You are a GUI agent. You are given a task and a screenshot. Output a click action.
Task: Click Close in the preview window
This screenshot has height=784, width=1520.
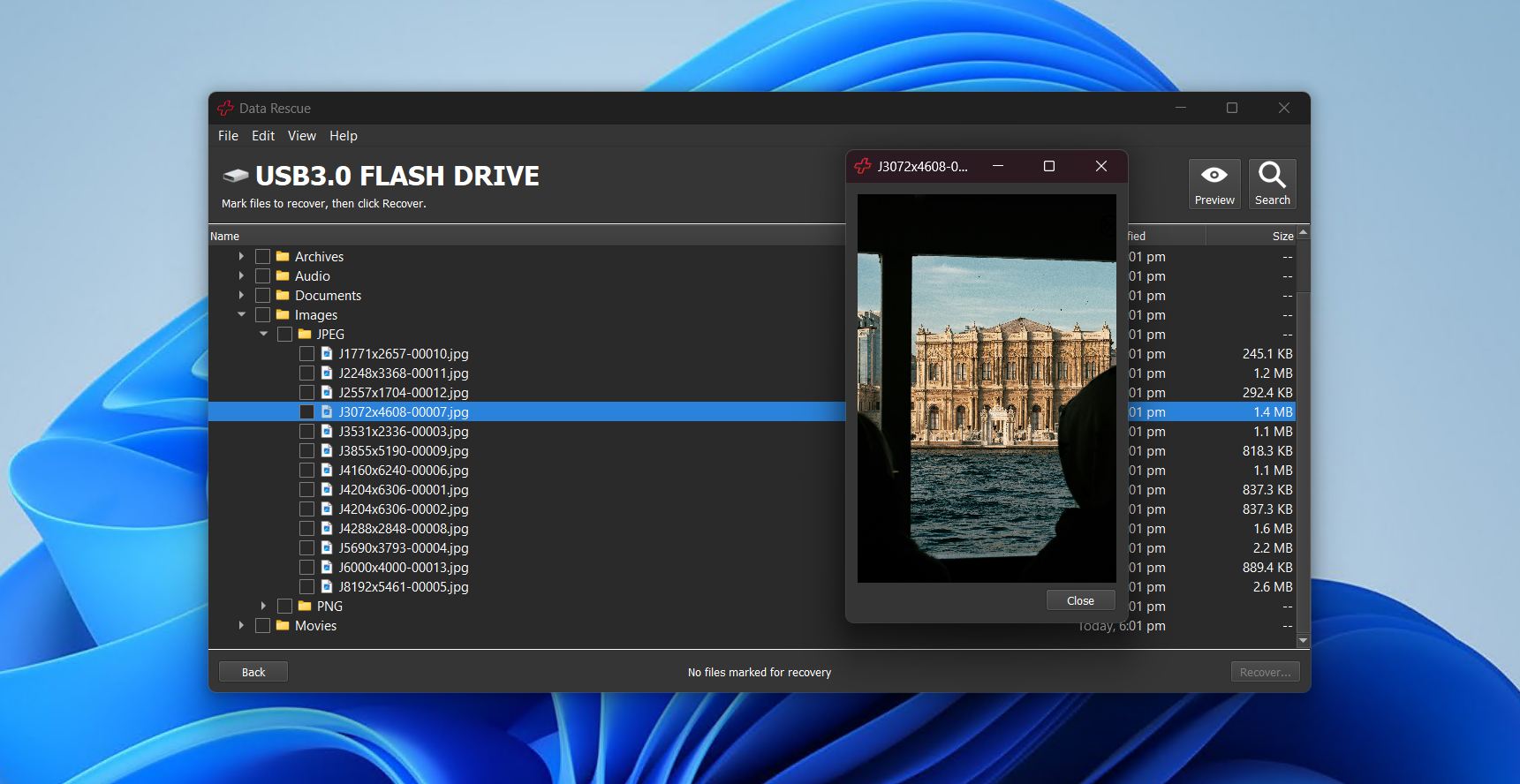(1080, 600)
